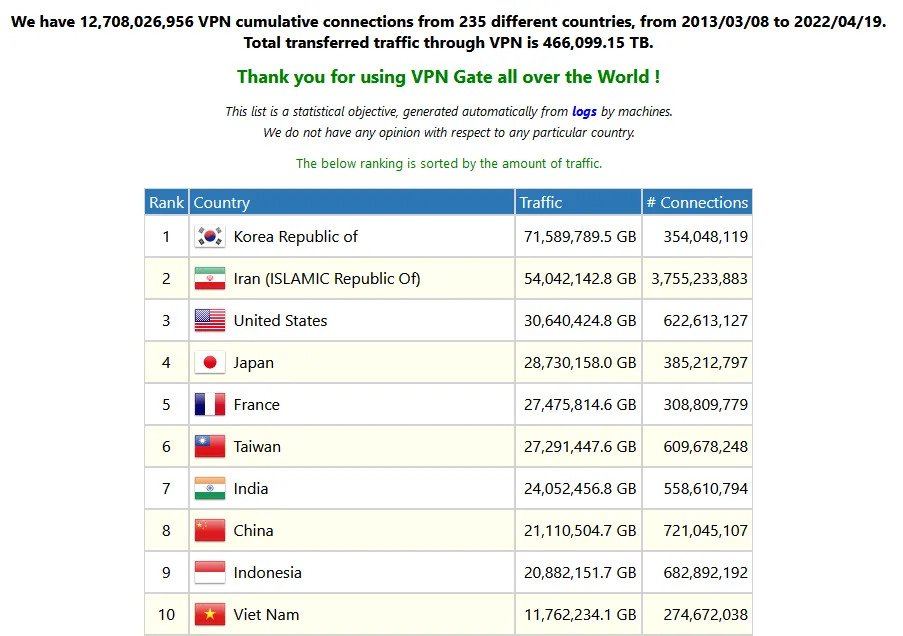Click the Iran flag icon
The height and width of the screenshot is (636, 903).
tap(210, 279)
